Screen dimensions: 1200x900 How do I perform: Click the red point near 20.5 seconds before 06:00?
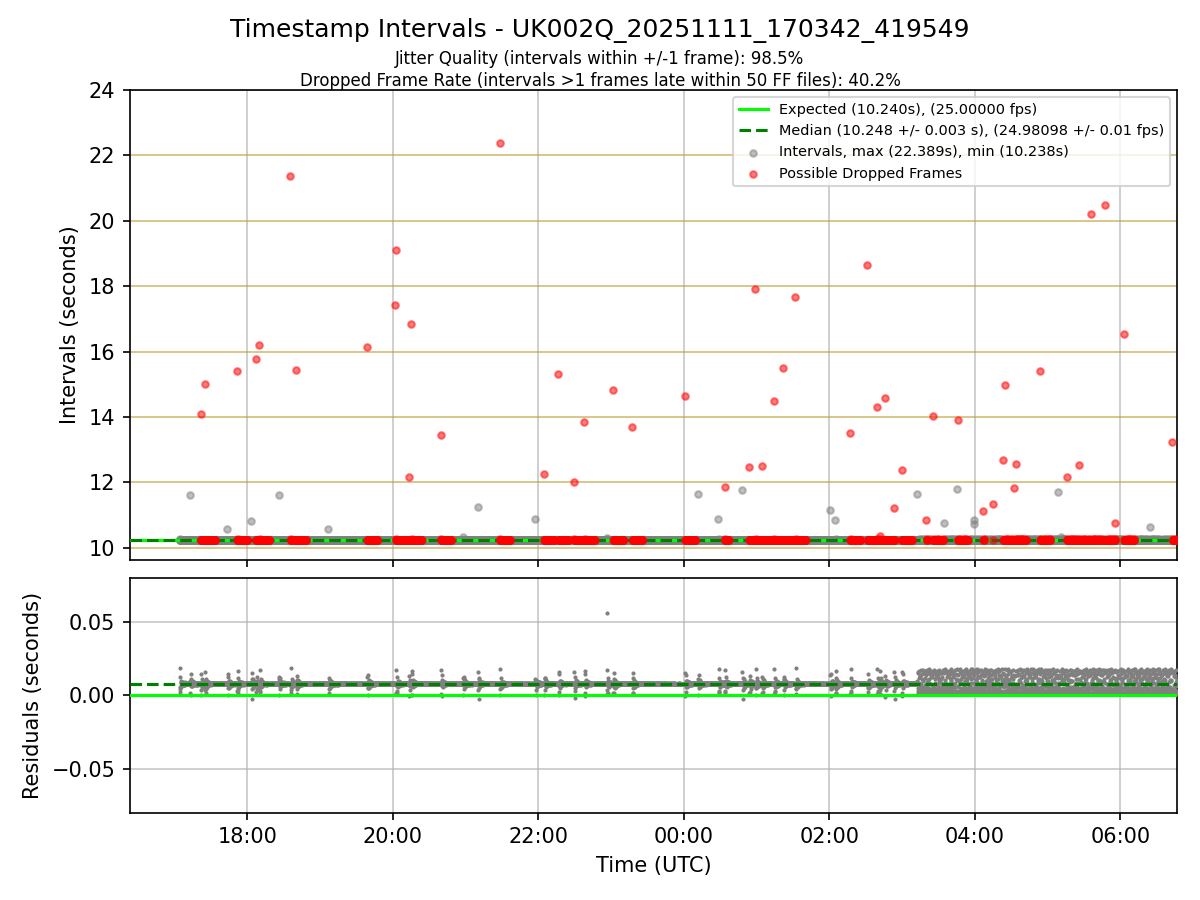[1105, 205]
